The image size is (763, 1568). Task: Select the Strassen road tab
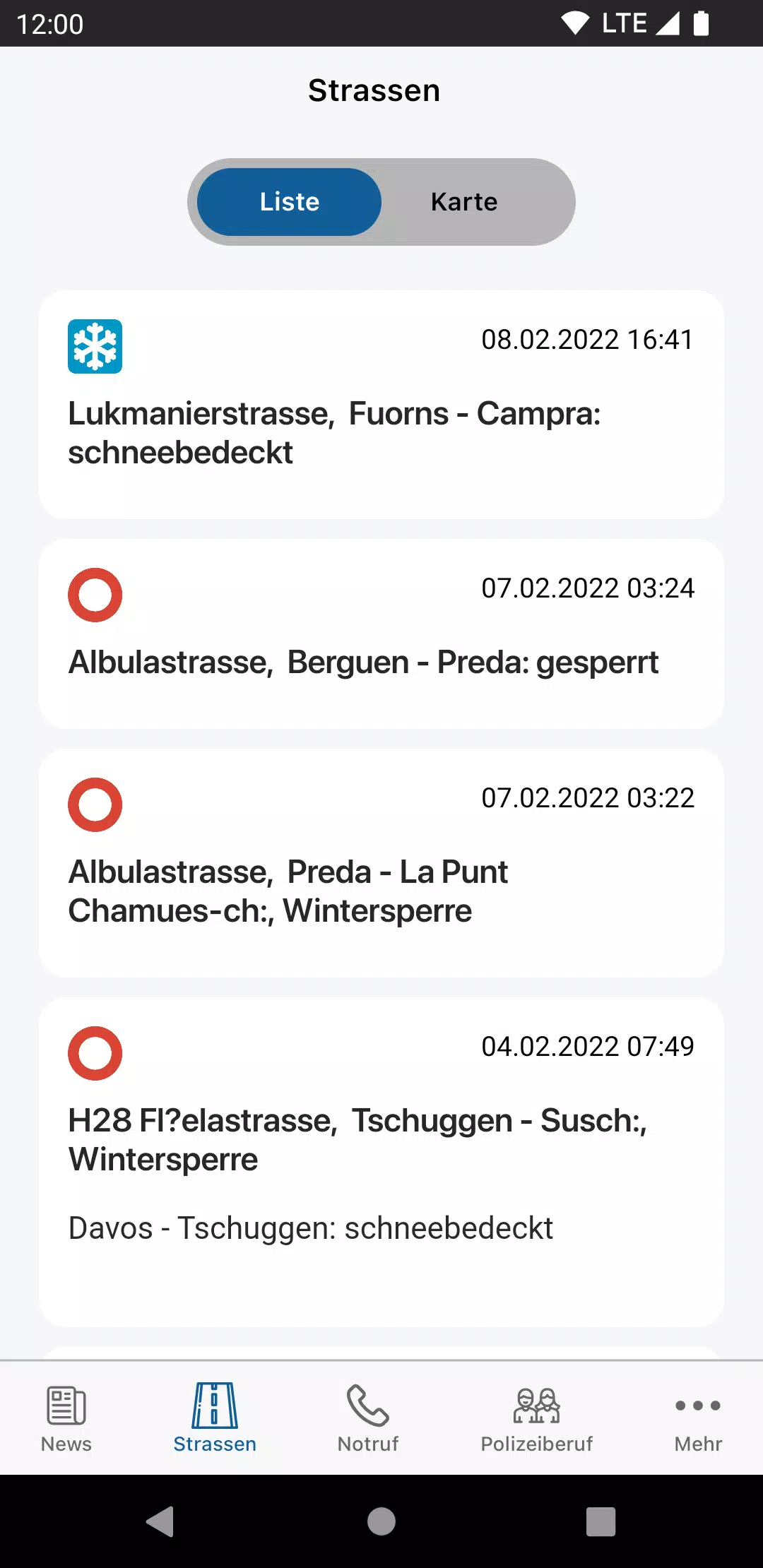coord(215,1418)
